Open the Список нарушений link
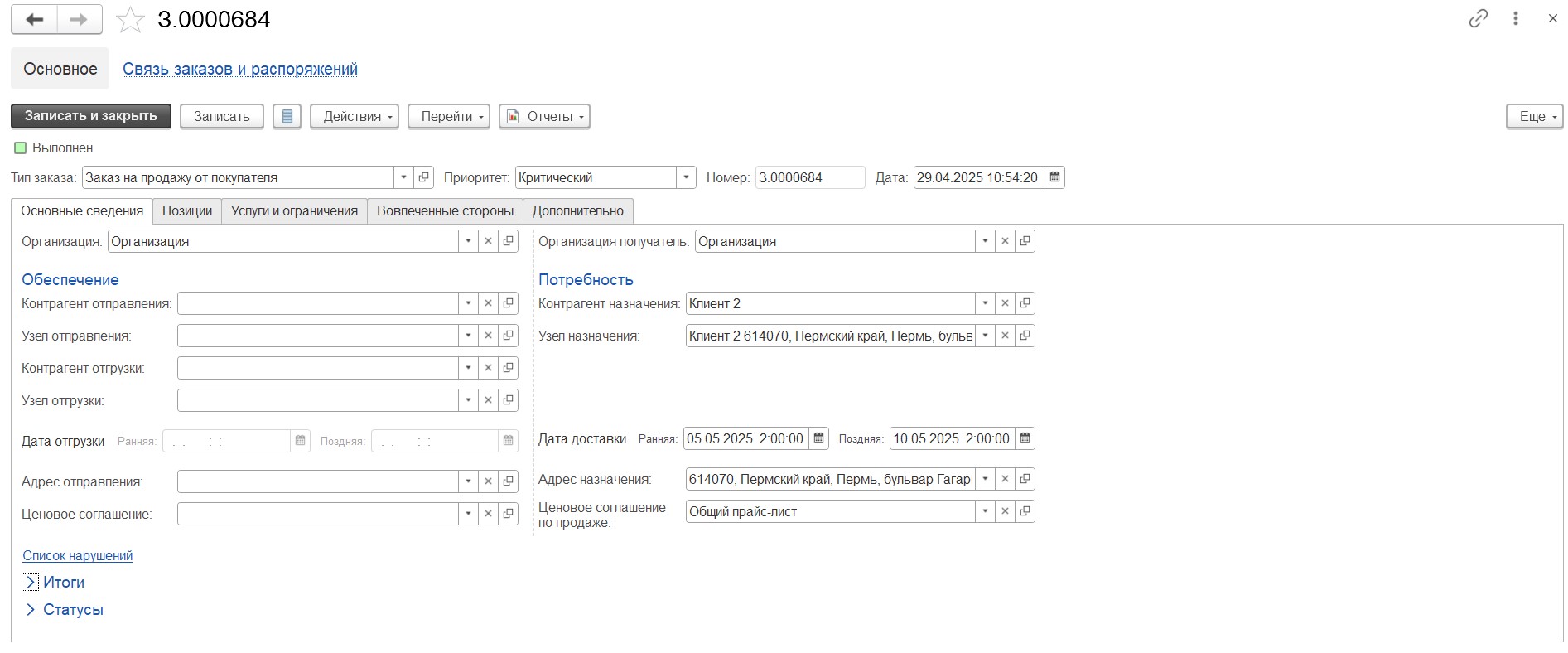 77,556
